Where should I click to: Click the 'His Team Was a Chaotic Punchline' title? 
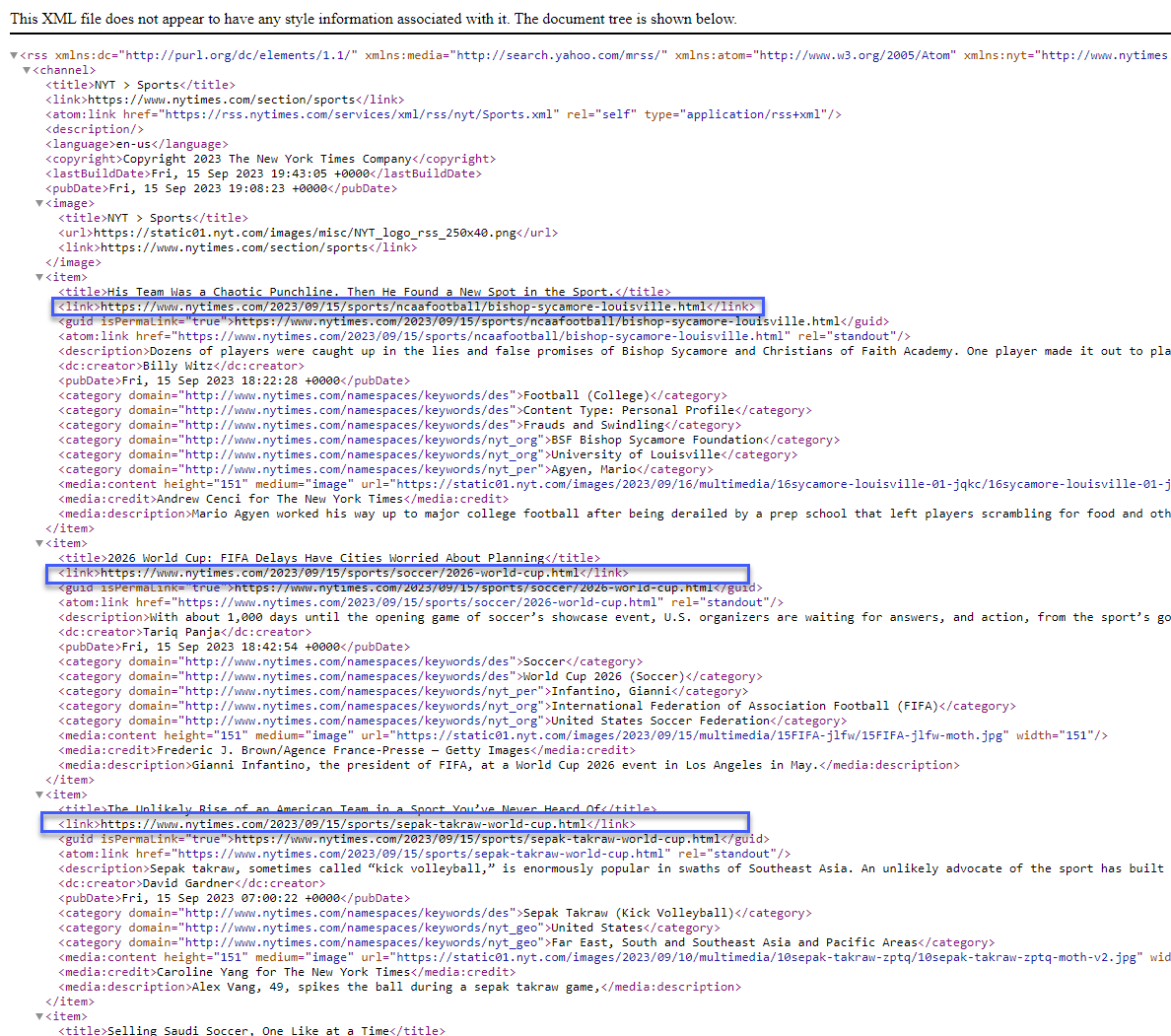365,292
